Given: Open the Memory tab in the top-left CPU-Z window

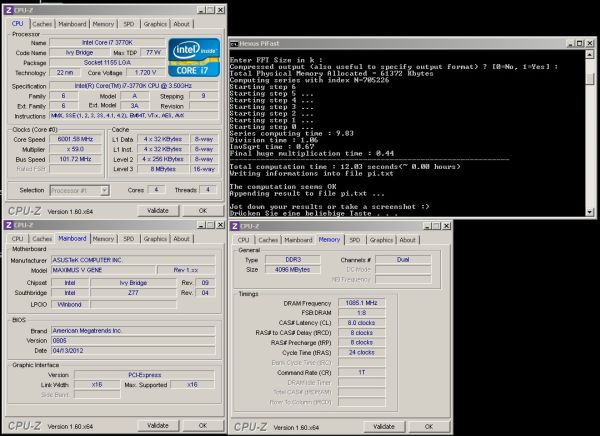Looking at the screenshot, I should coord(103,24).
